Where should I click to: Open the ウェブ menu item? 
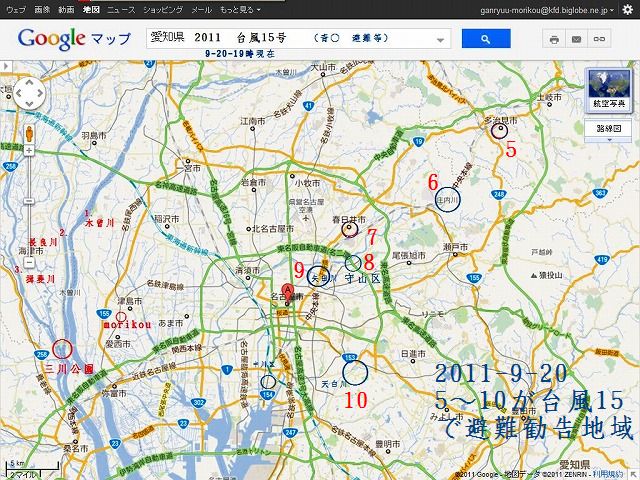[x=16, y=9]
